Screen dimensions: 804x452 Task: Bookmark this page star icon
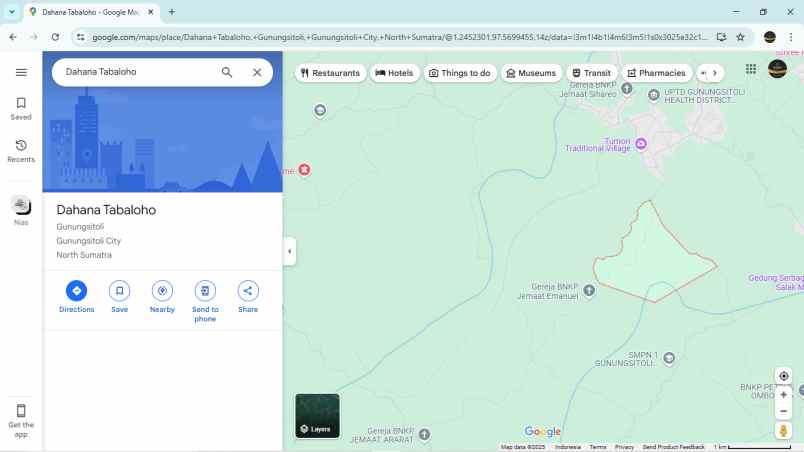point(740,37)
